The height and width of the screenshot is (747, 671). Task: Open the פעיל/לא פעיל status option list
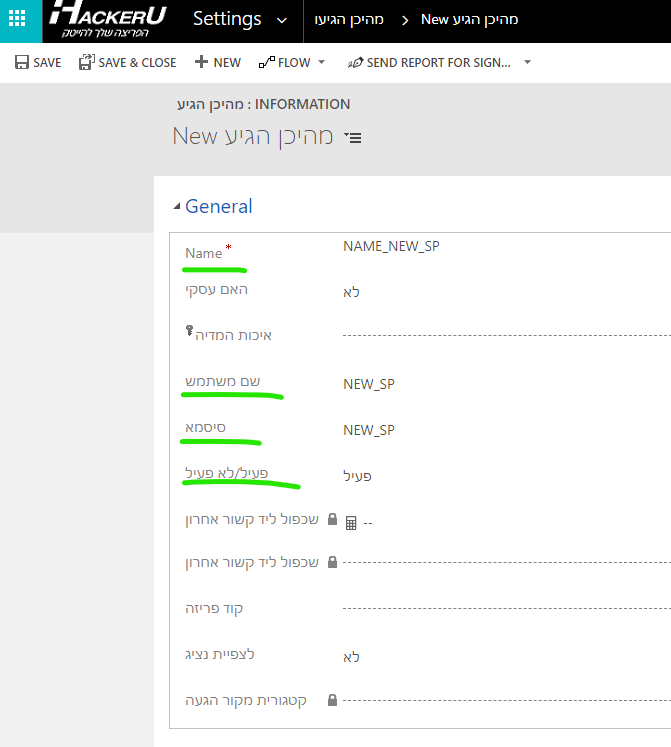point(358,476)
